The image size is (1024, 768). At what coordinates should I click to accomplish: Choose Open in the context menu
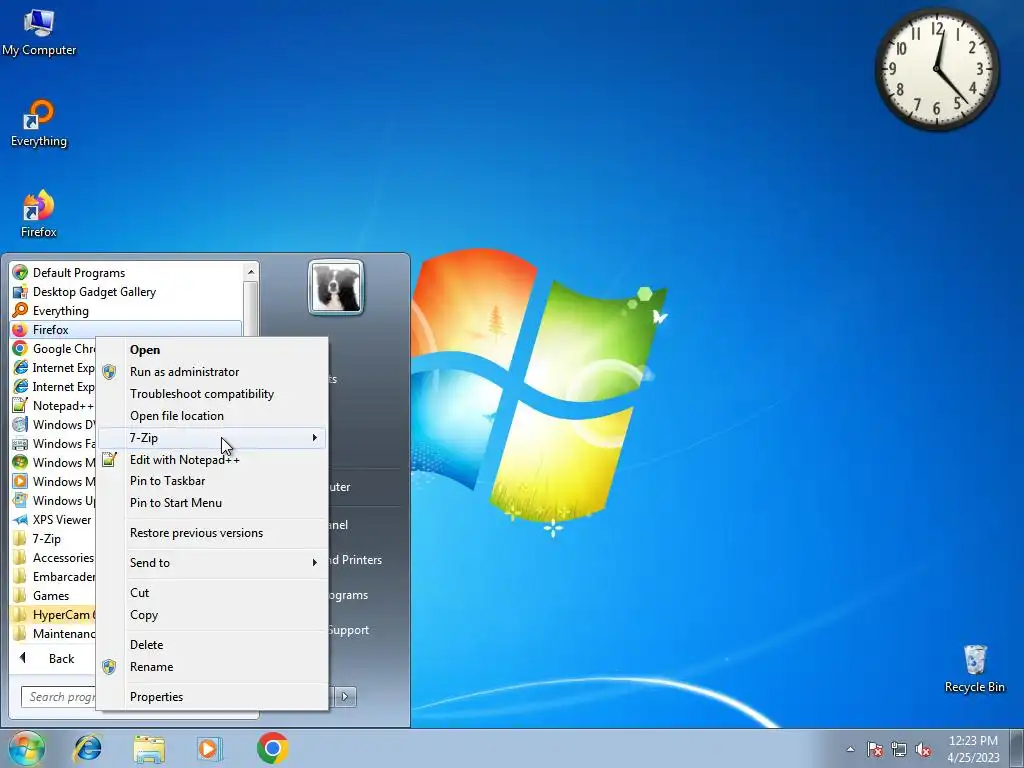click(213, 349)
